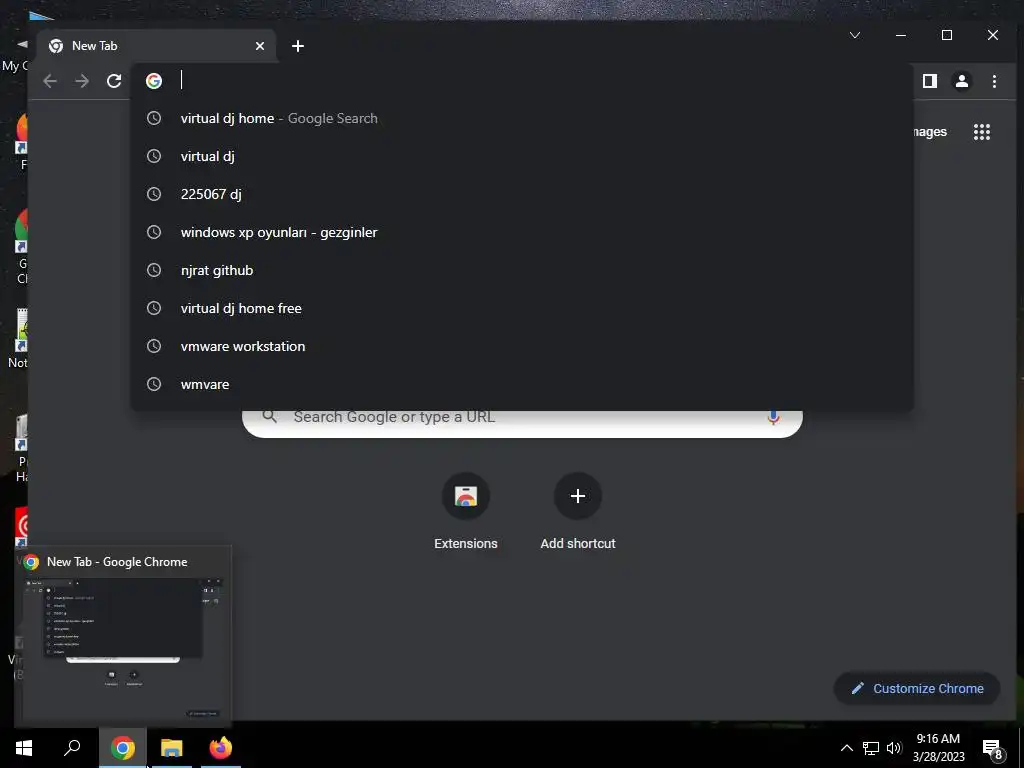Pick the 'vmware workstation' suggestion
This screenshot has width=1024, height=768.
pos(521,346)
